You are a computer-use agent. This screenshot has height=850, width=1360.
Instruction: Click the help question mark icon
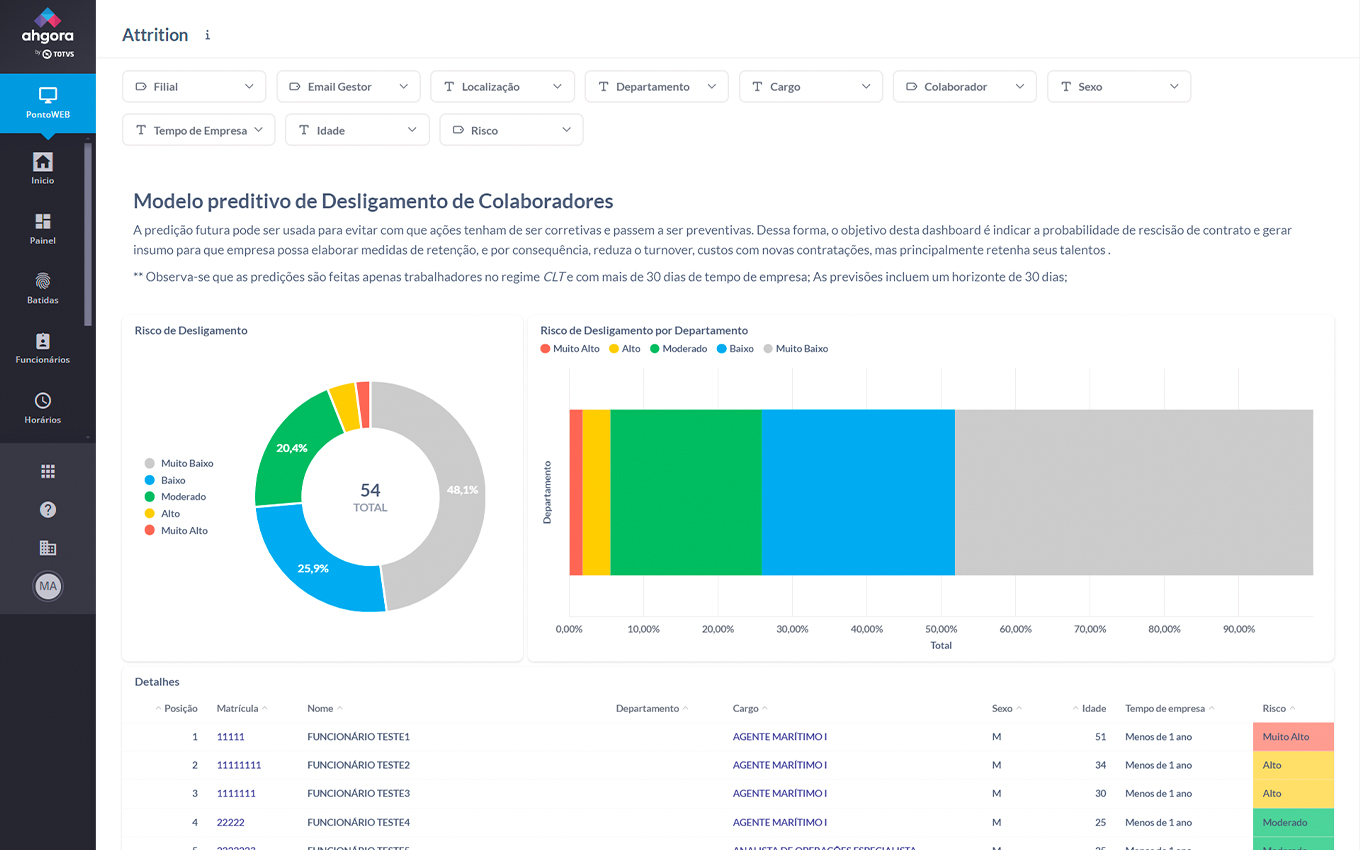point(47,510)
